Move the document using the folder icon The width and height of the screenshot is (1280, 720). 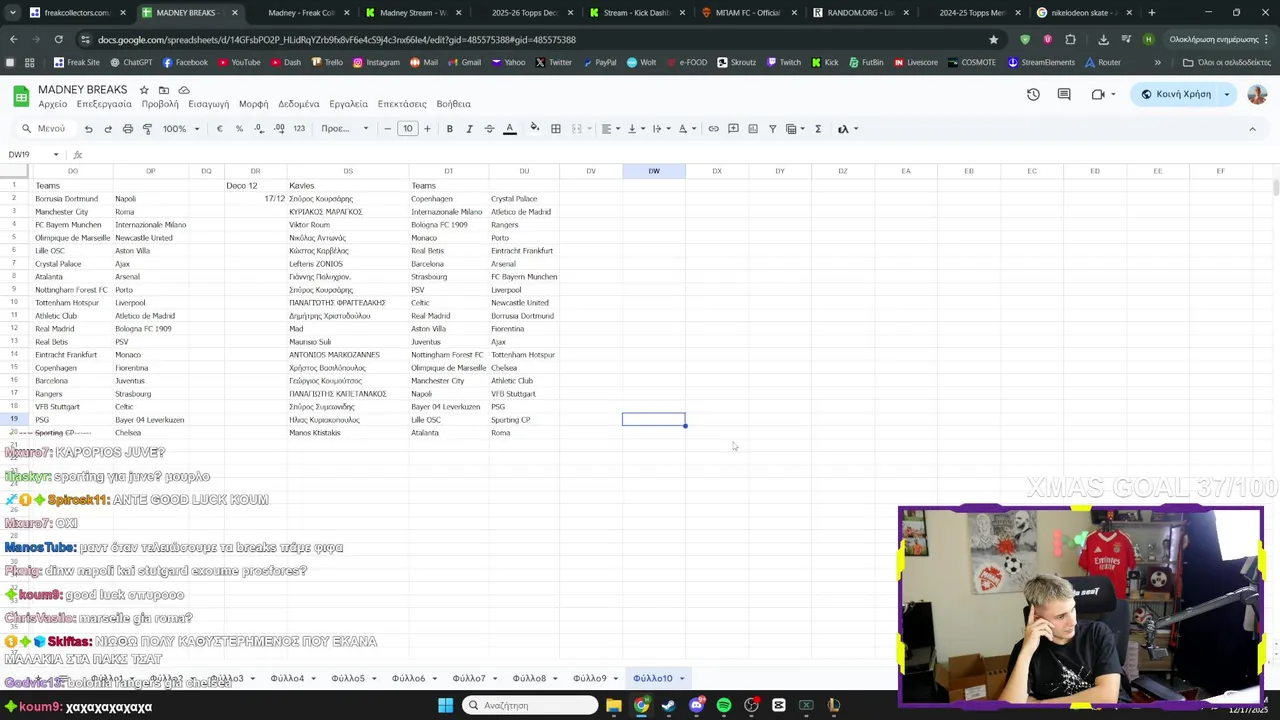[x=164, y=90]
